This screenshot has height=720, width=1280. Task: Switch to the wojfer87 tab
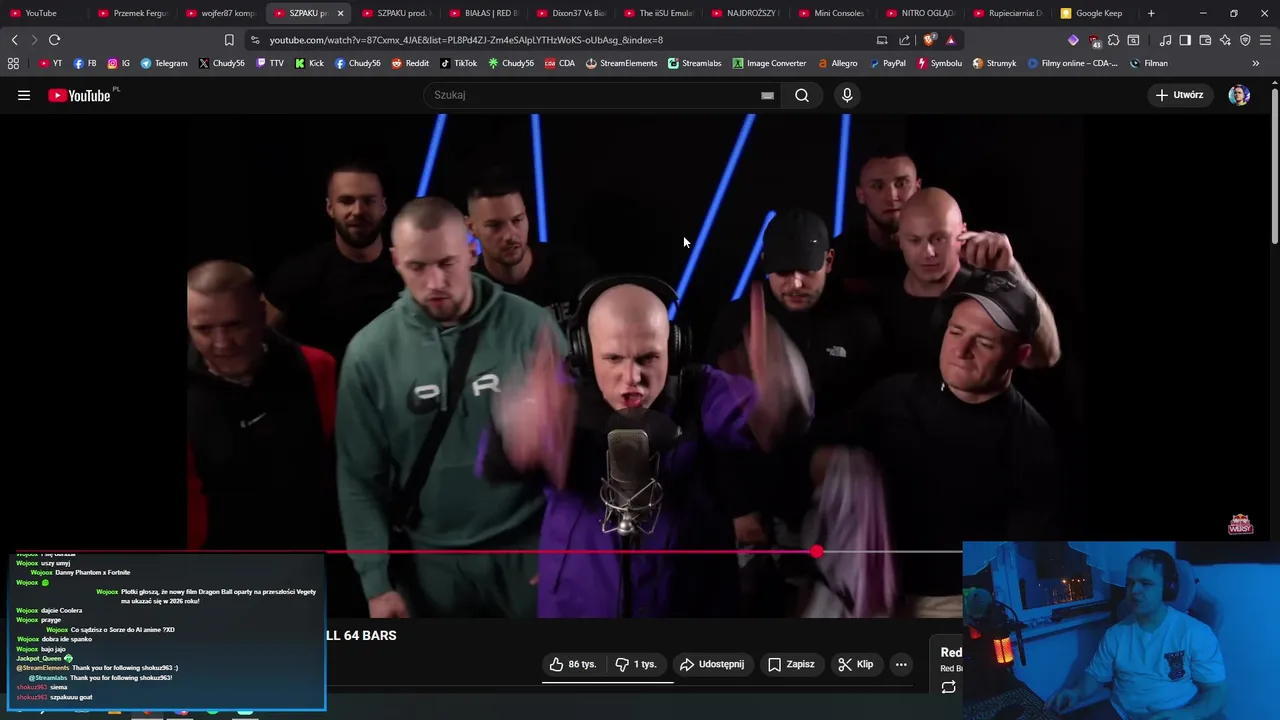pos(220,13)
